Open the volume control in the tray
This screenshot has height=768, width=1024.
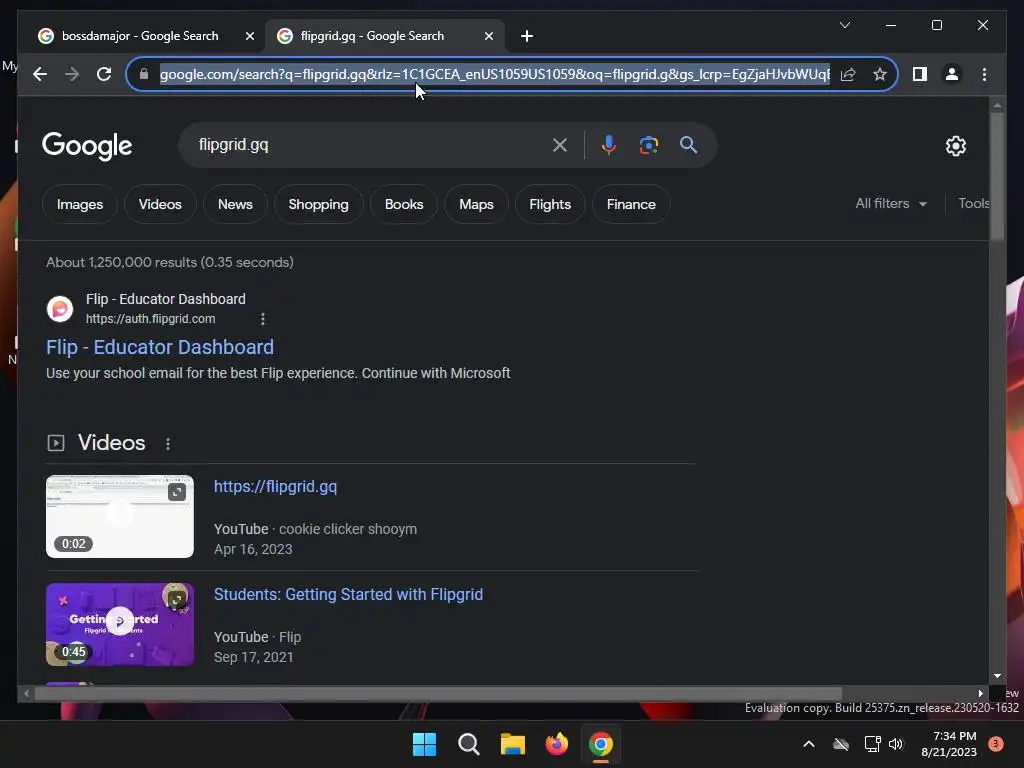(x=896, y=744)
